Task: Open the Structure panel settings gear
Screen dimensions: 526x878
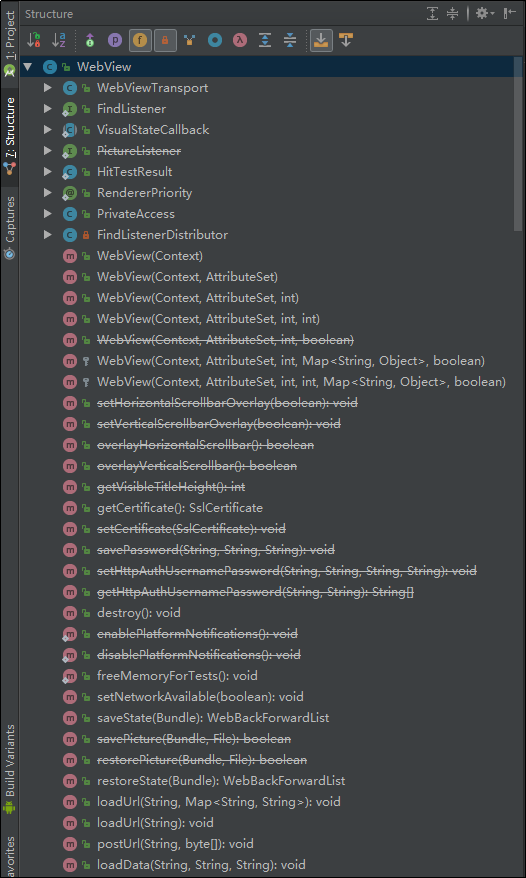Action: 485,13
